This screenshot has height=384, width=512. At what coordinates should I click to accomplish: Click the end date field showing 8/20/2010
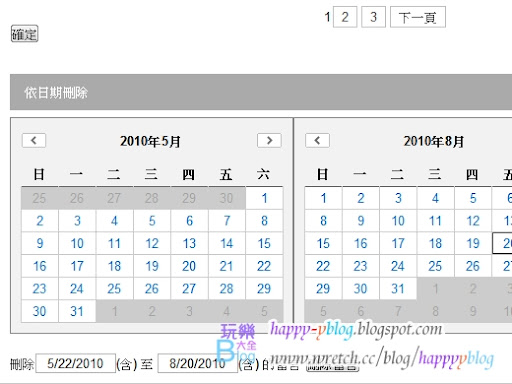pyautogui.click(x=197, y=363)
